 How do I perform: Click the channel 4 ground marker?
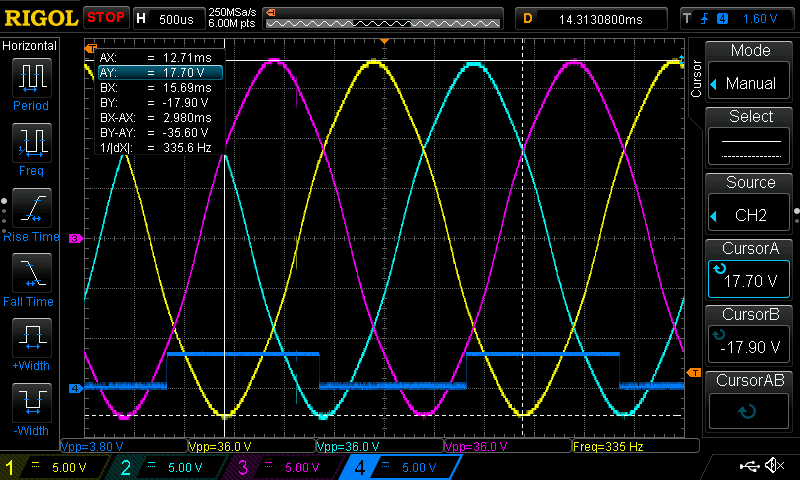76,388
